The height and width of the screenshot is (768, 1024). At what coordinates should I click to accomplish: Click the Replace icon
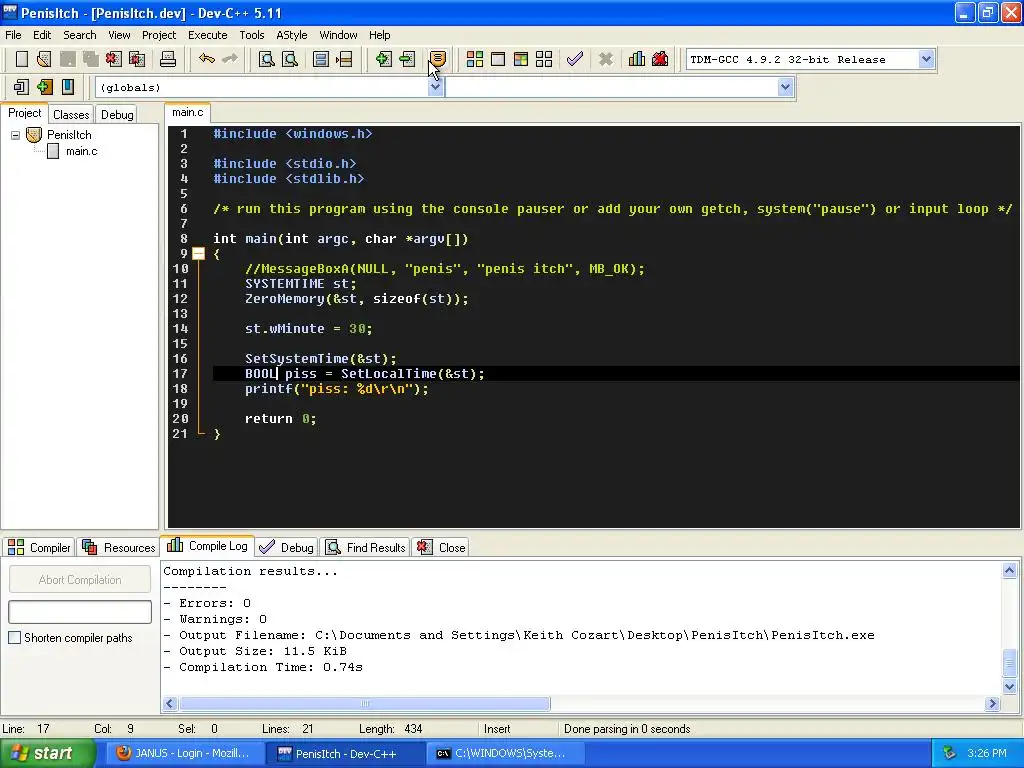click(290, 59)
